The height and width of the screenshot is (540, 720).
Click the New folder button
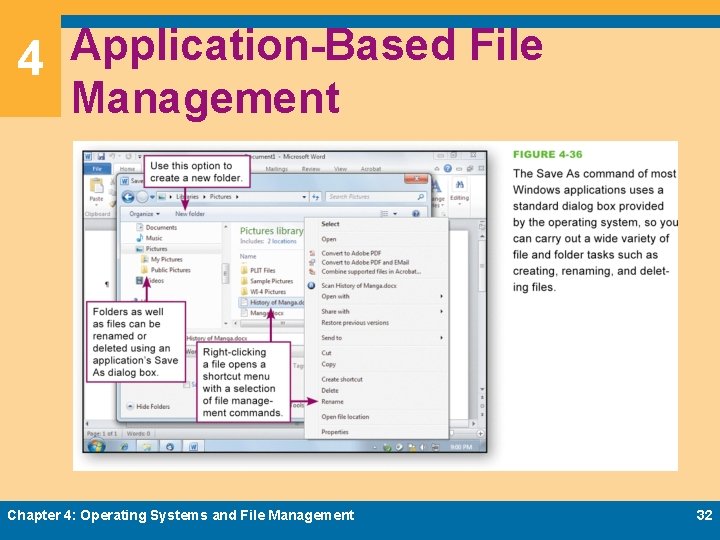point(190,214)
